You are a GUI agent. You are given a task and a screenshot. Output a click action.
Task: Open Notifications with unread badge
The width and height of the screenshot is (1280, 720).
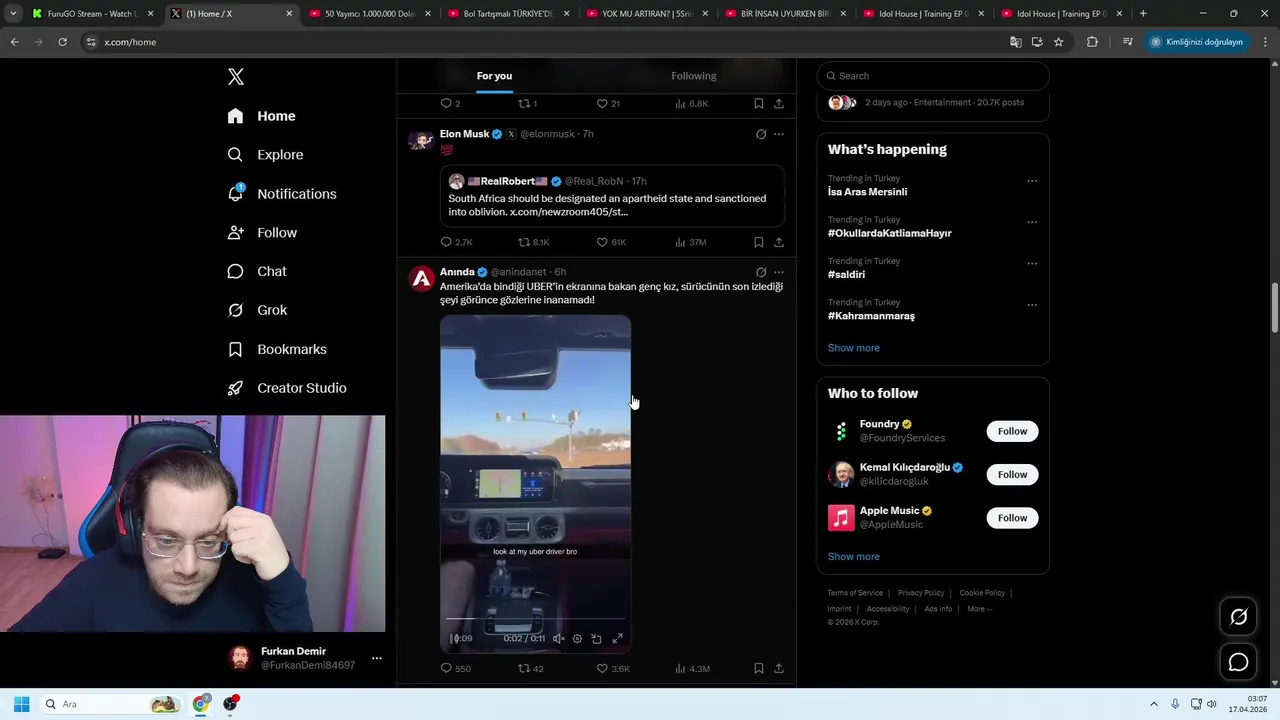282,194
